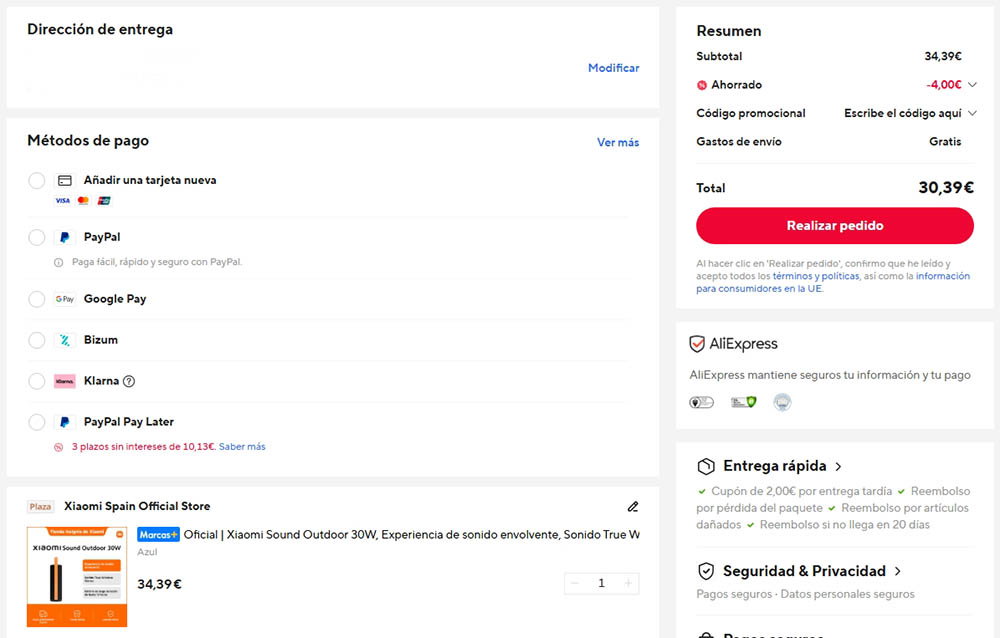Click the first security certification badge
Image resolution: width=1000 pixels, height=638 pixels.
click(x=702, y=402)
